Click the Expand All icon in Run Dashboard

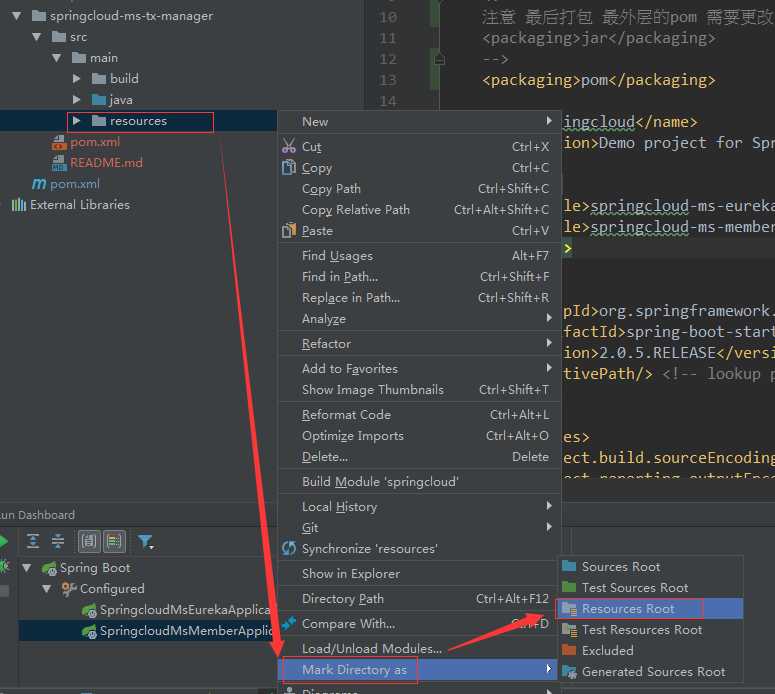click(33, 541)
